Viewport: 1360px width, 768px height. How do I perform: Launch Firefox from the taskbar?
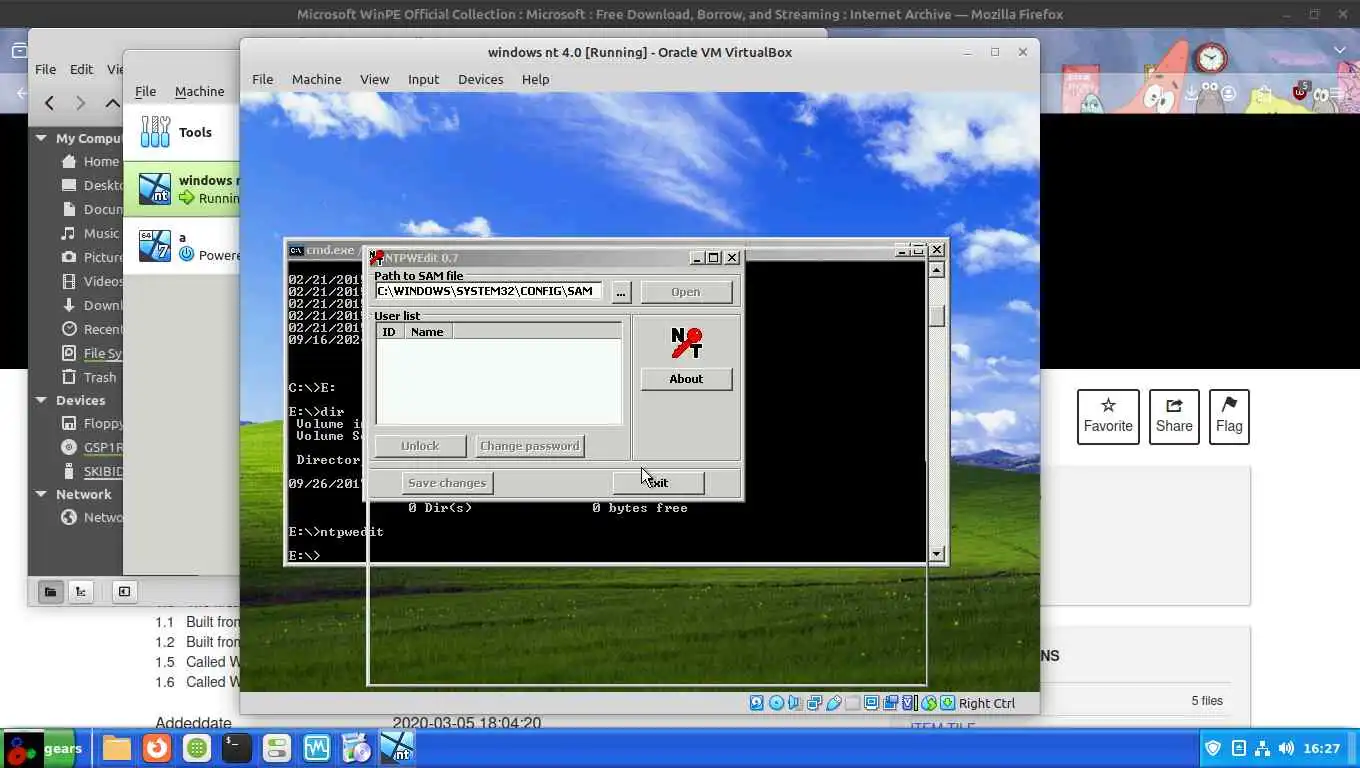pyautogui.click(x=156, y=748)
